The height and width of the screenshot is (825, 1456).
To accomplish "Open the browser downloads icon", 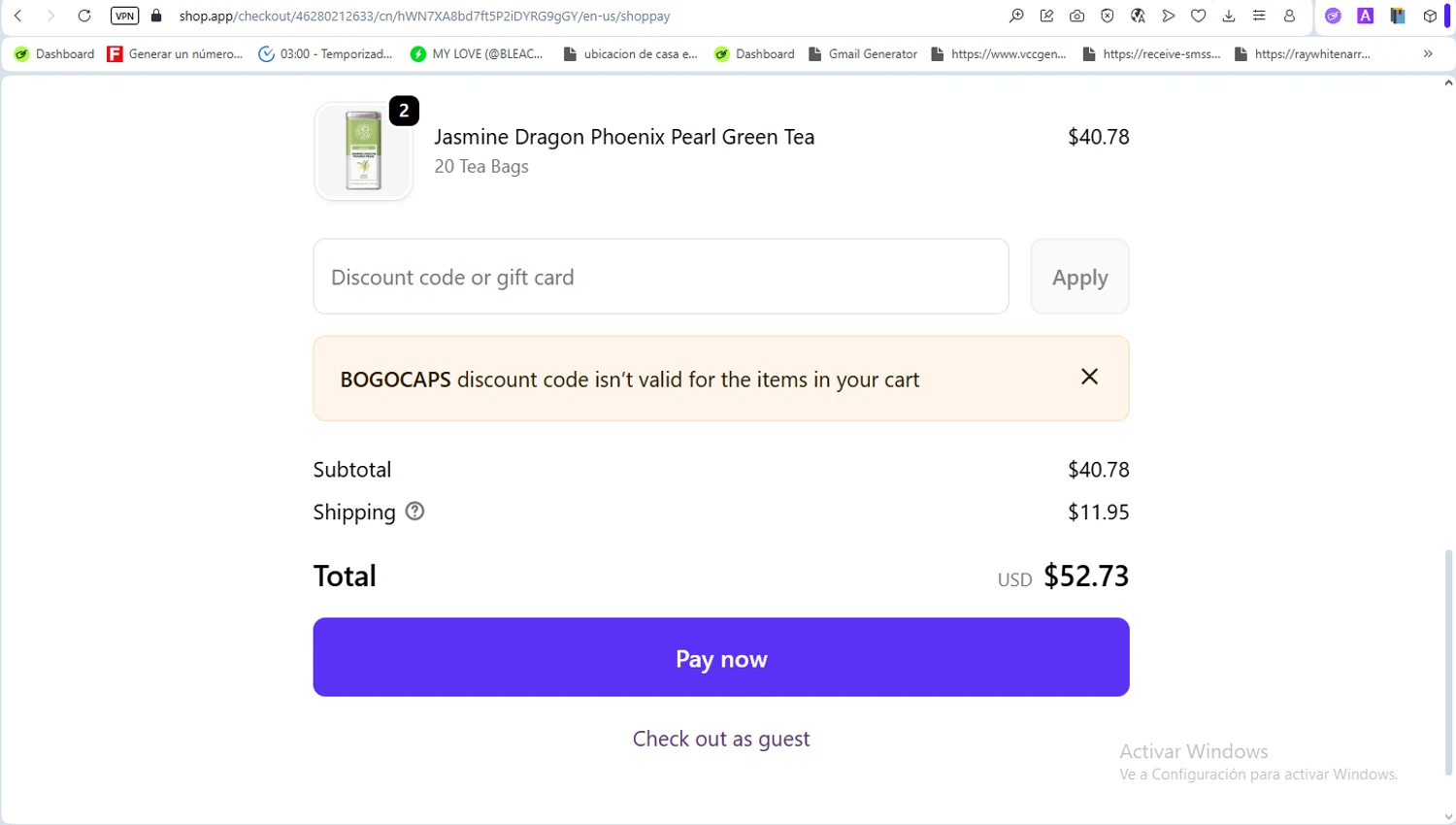I will point(1229,16).
